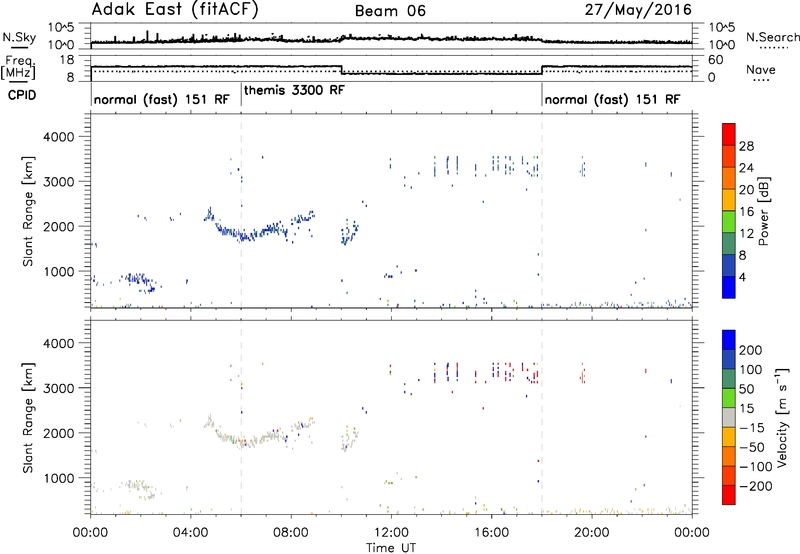The image size is (800, 554).
Task: Click the power panel 'Slant Range [km]' label
Action: 28,211
